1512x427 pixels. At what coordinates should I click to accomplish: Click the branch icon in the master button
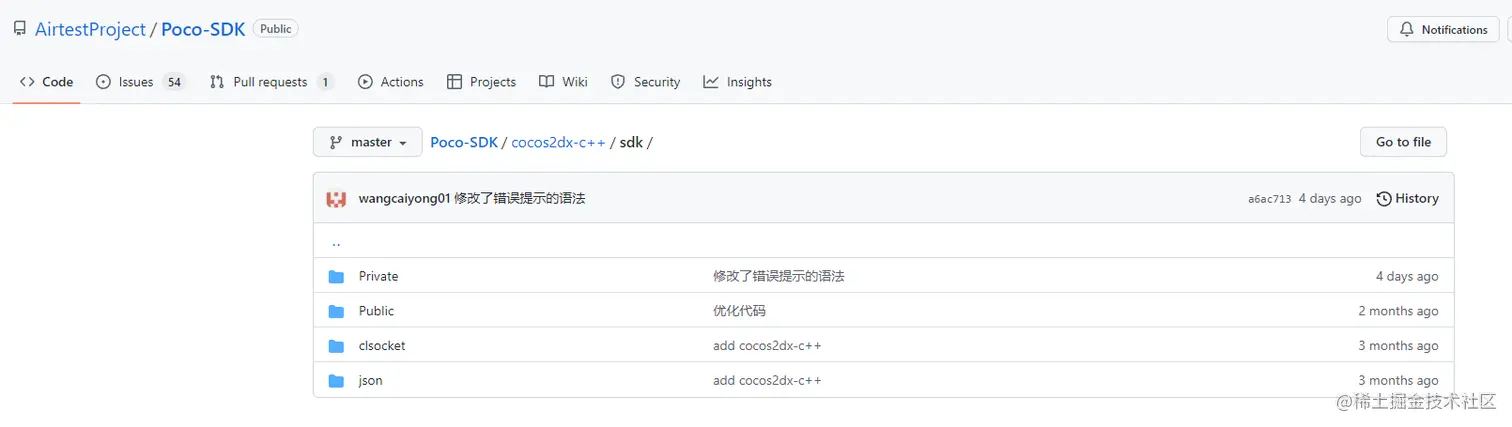tap(336, 142)
